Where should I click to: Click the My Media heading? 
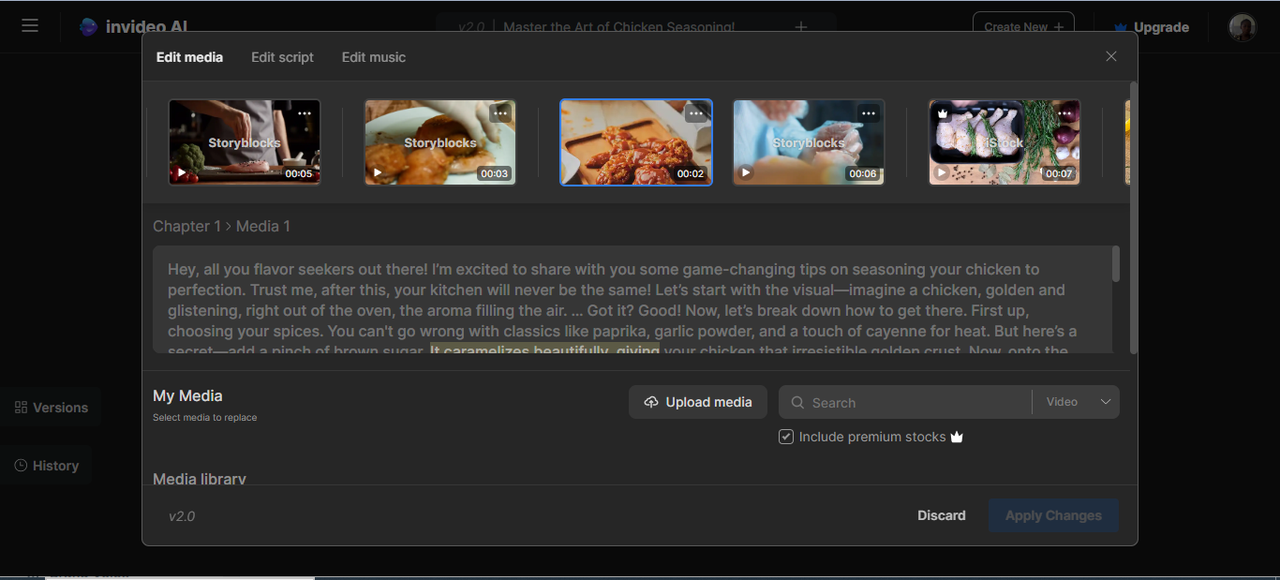coord(188,396)
